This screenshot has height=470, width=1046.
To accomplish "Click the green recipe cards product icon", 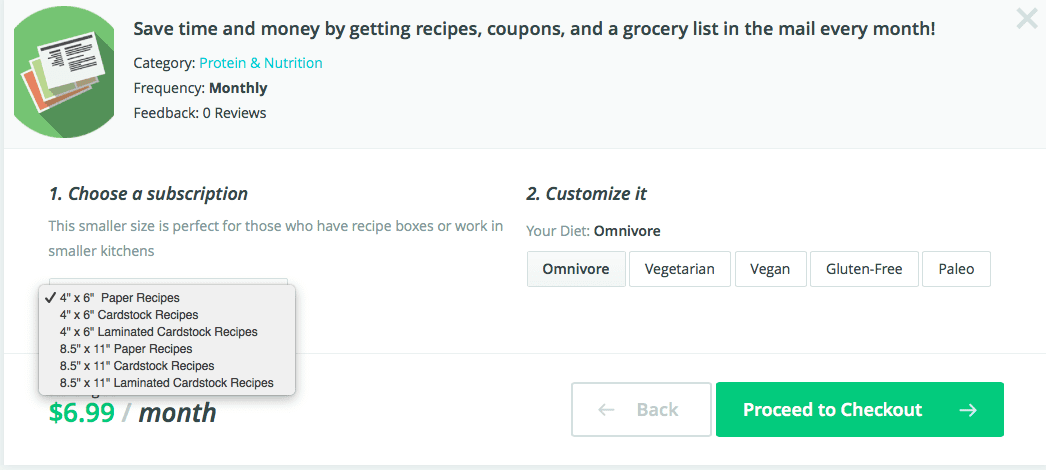I will pyautogui.click(x=63, y=73).
